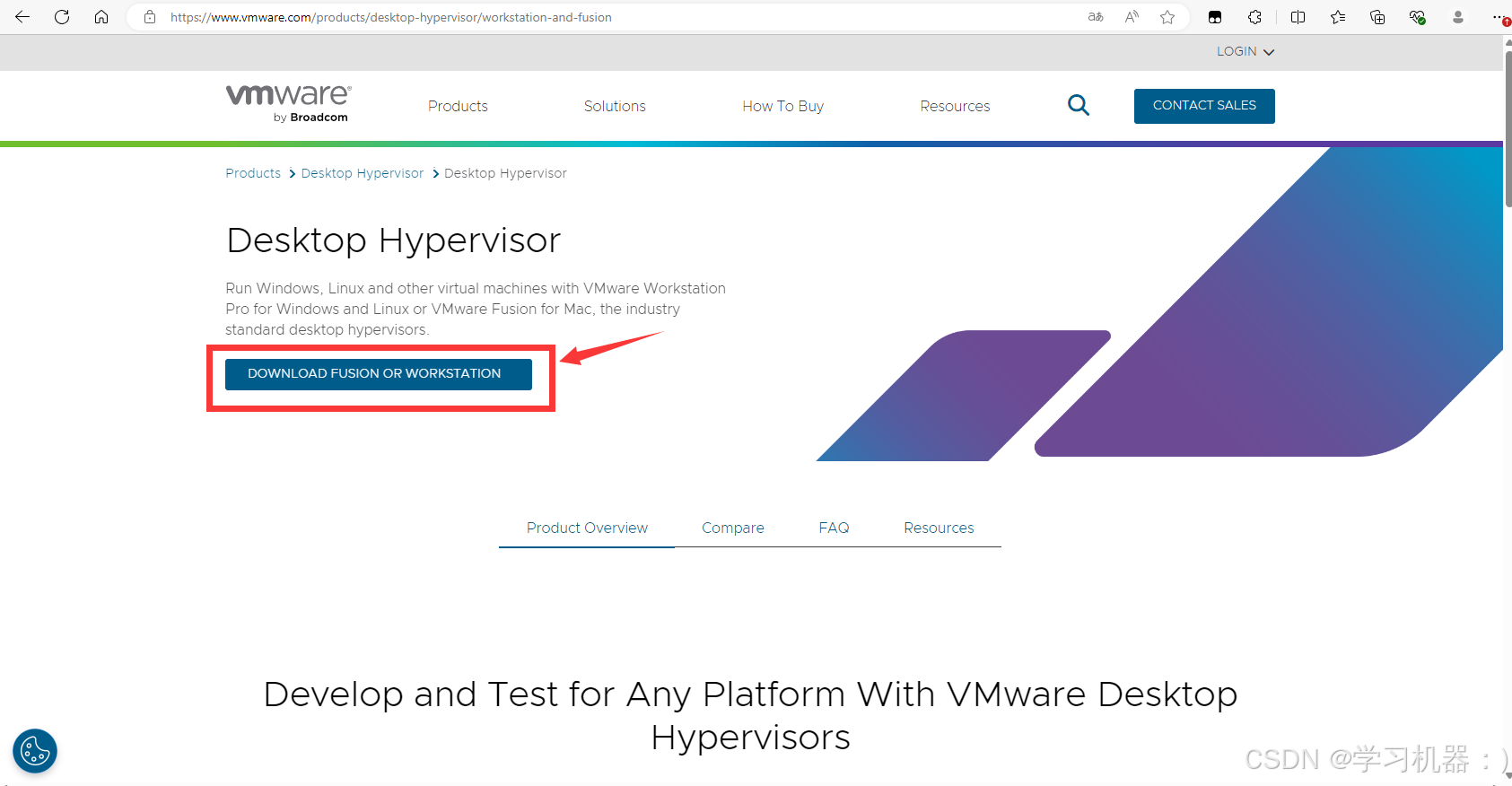Click the Desktop Hypervisor breadcrumb link
Image resolution: width=1512 pixels, height=786 pixels.
coord(363,173)
